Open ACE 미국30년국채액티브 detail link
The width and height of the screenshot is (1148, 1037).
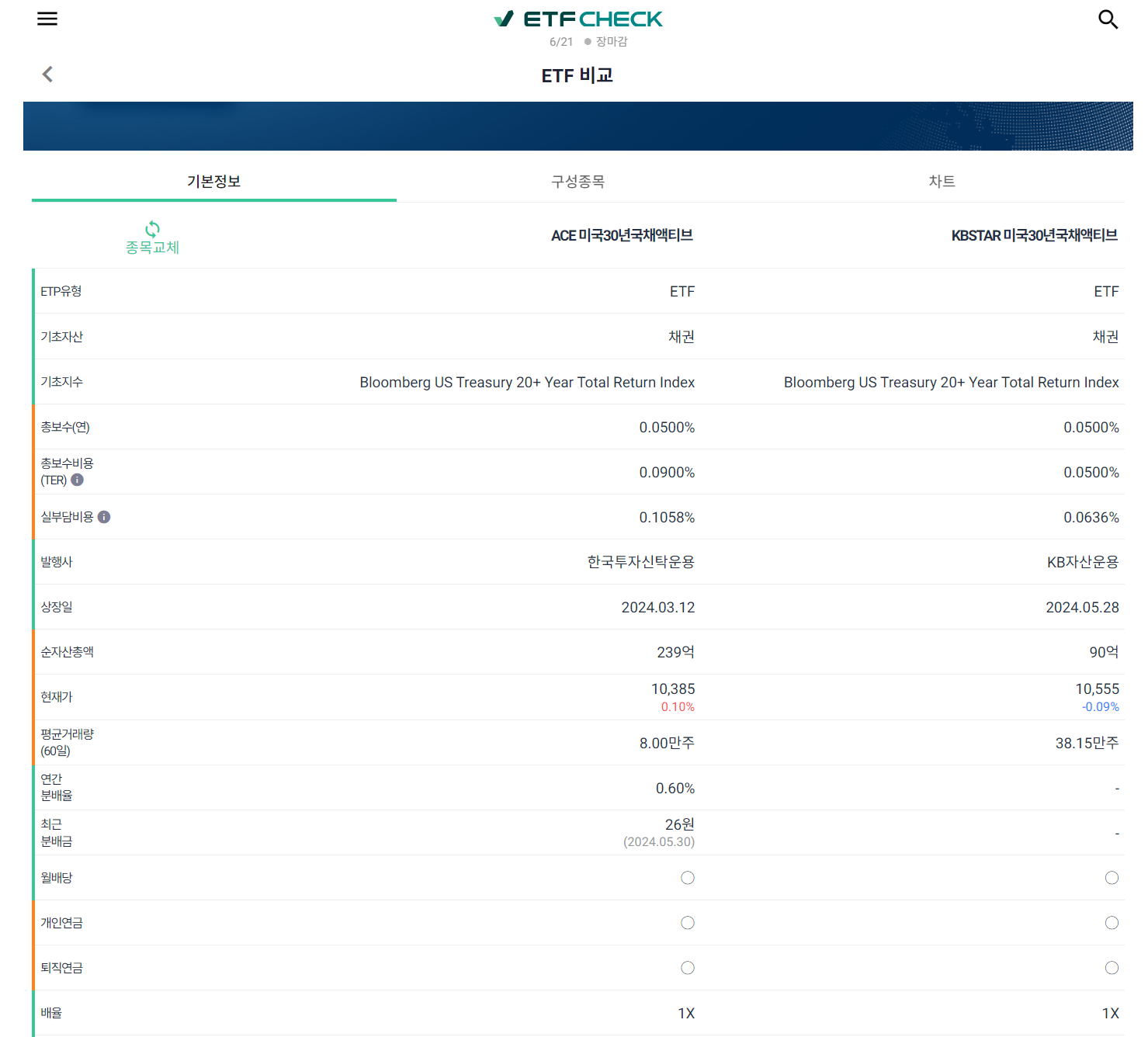[x=620, y=235]
